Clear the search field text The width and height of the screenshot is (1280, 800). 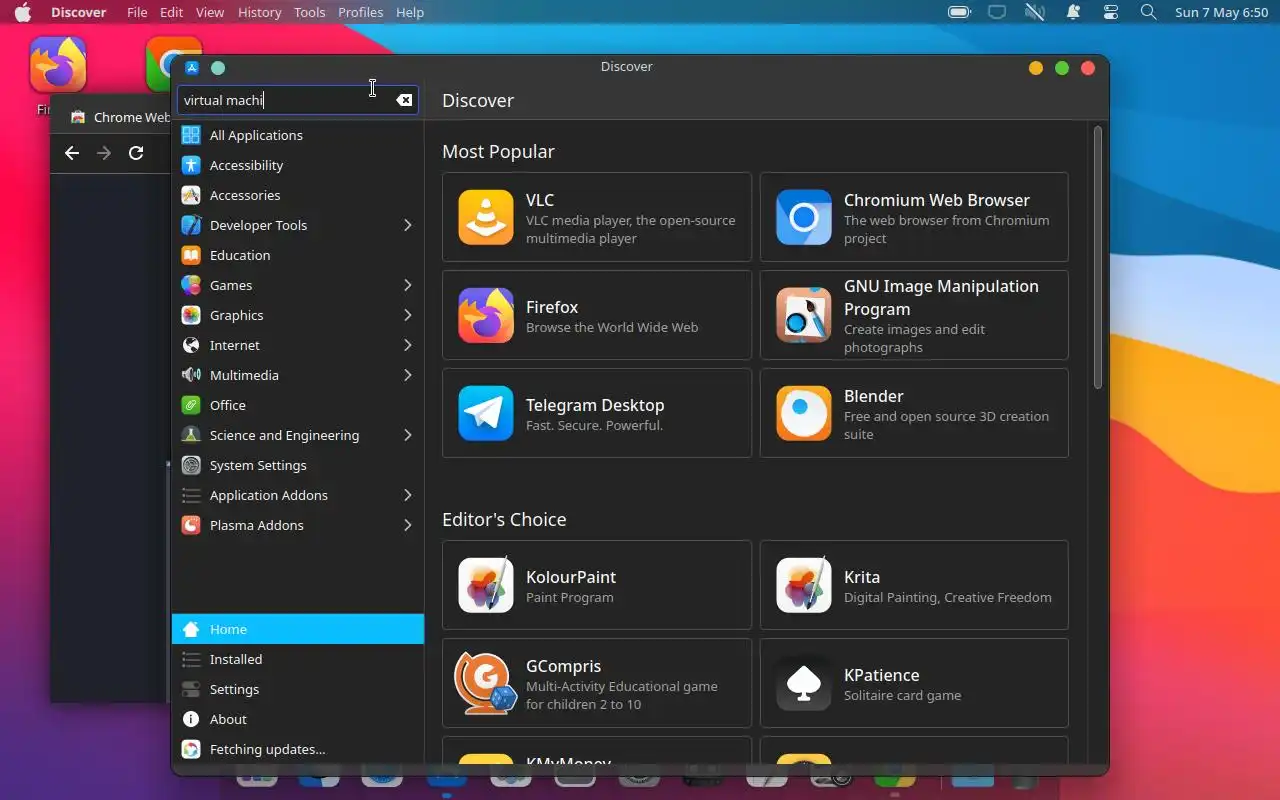click(404, 100)
